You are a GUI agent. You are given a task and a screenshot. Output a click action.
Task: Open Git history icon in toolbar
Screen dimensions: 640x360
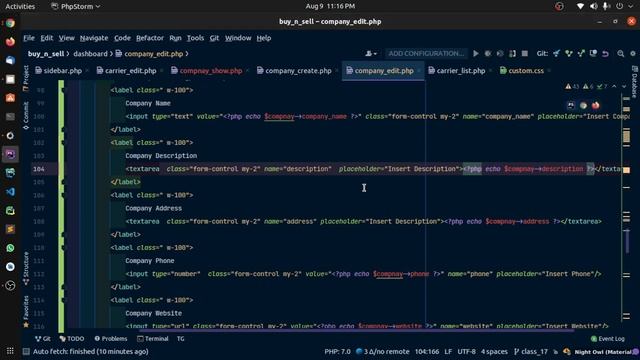[x=593, y=53]
